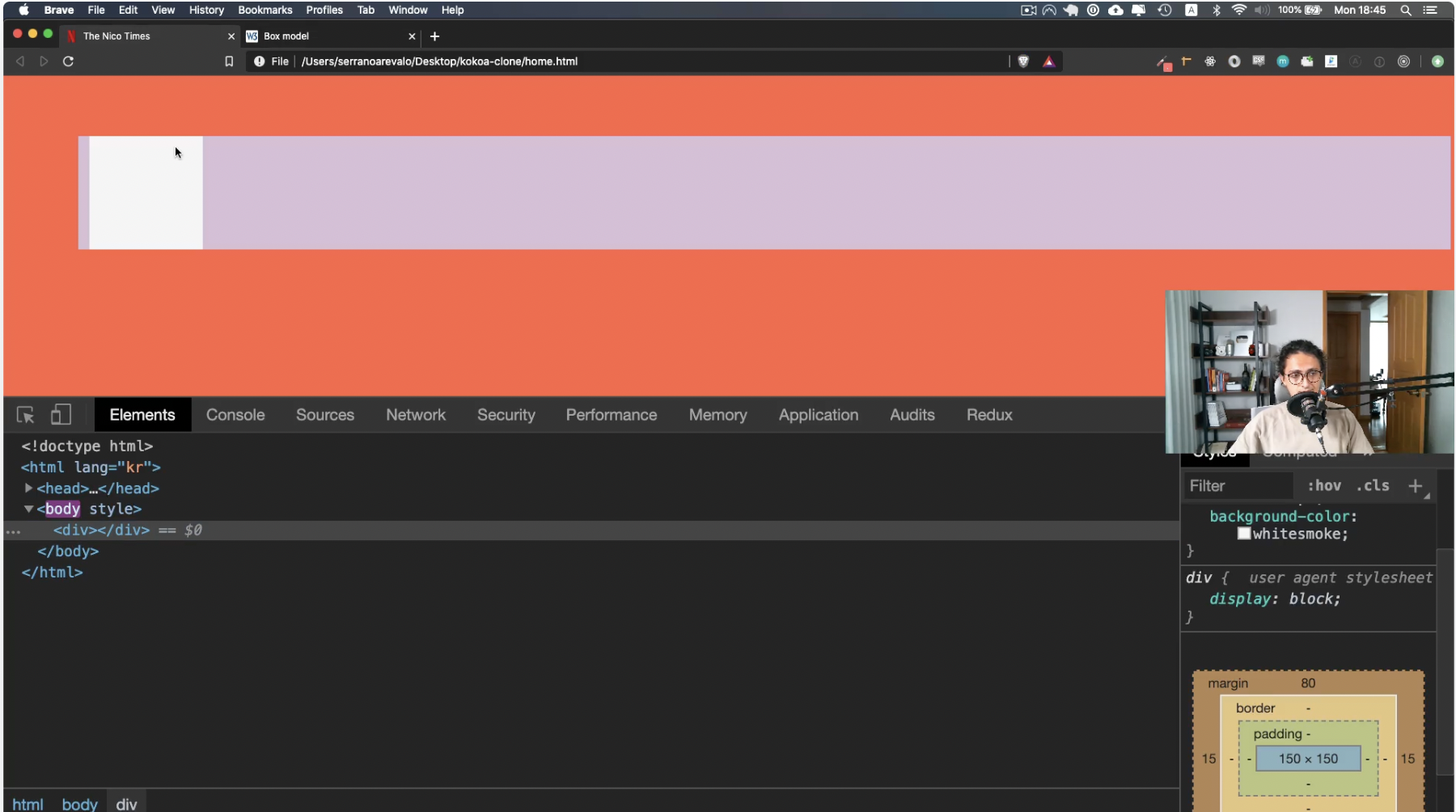Open the Wi-Fi menu bar icon
Screen dimensions: 1456x812
coord(1238,11)
